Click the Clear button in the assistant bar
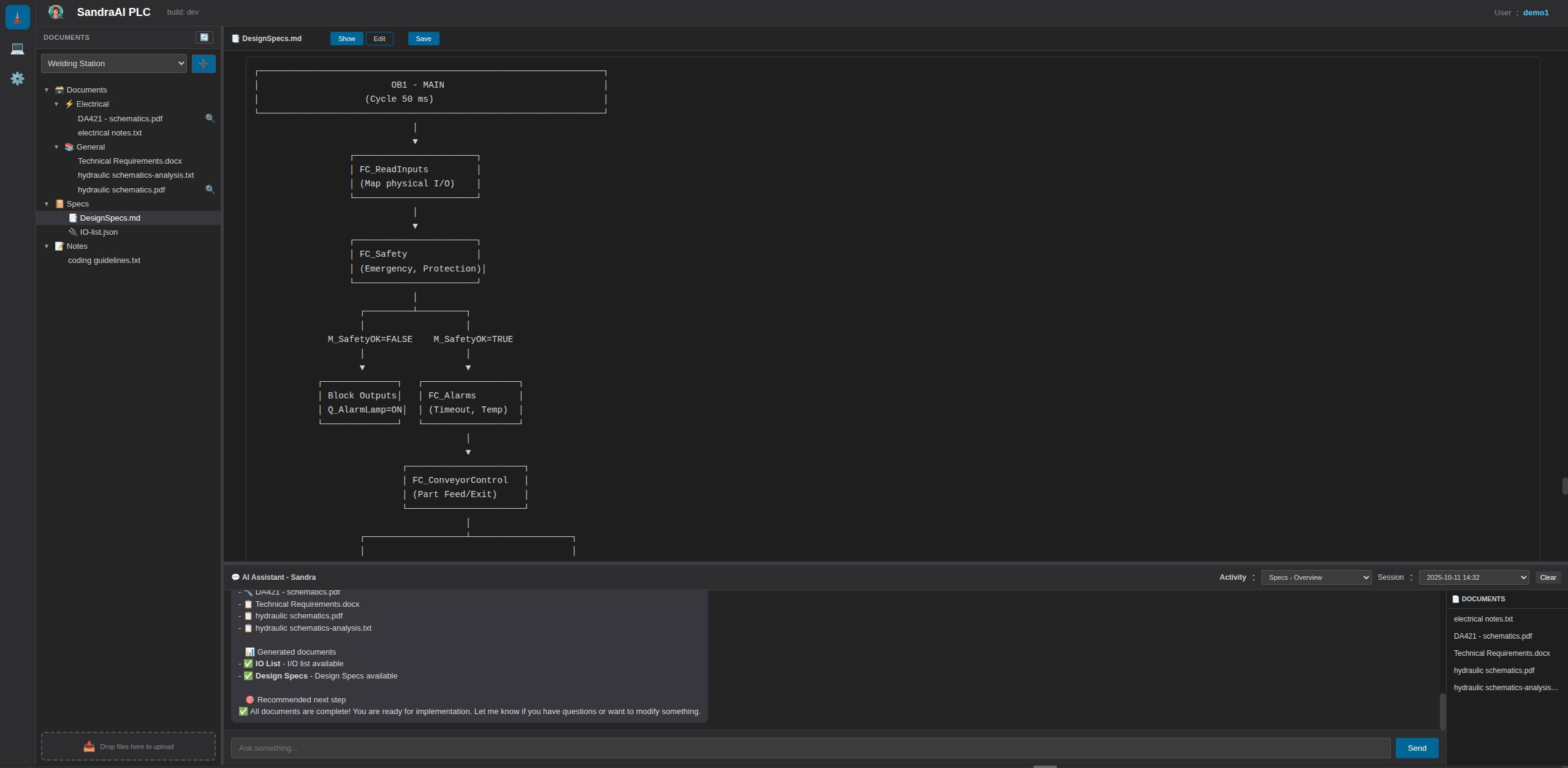The height and width of the screenshot is (768, 1568). 1548,577
